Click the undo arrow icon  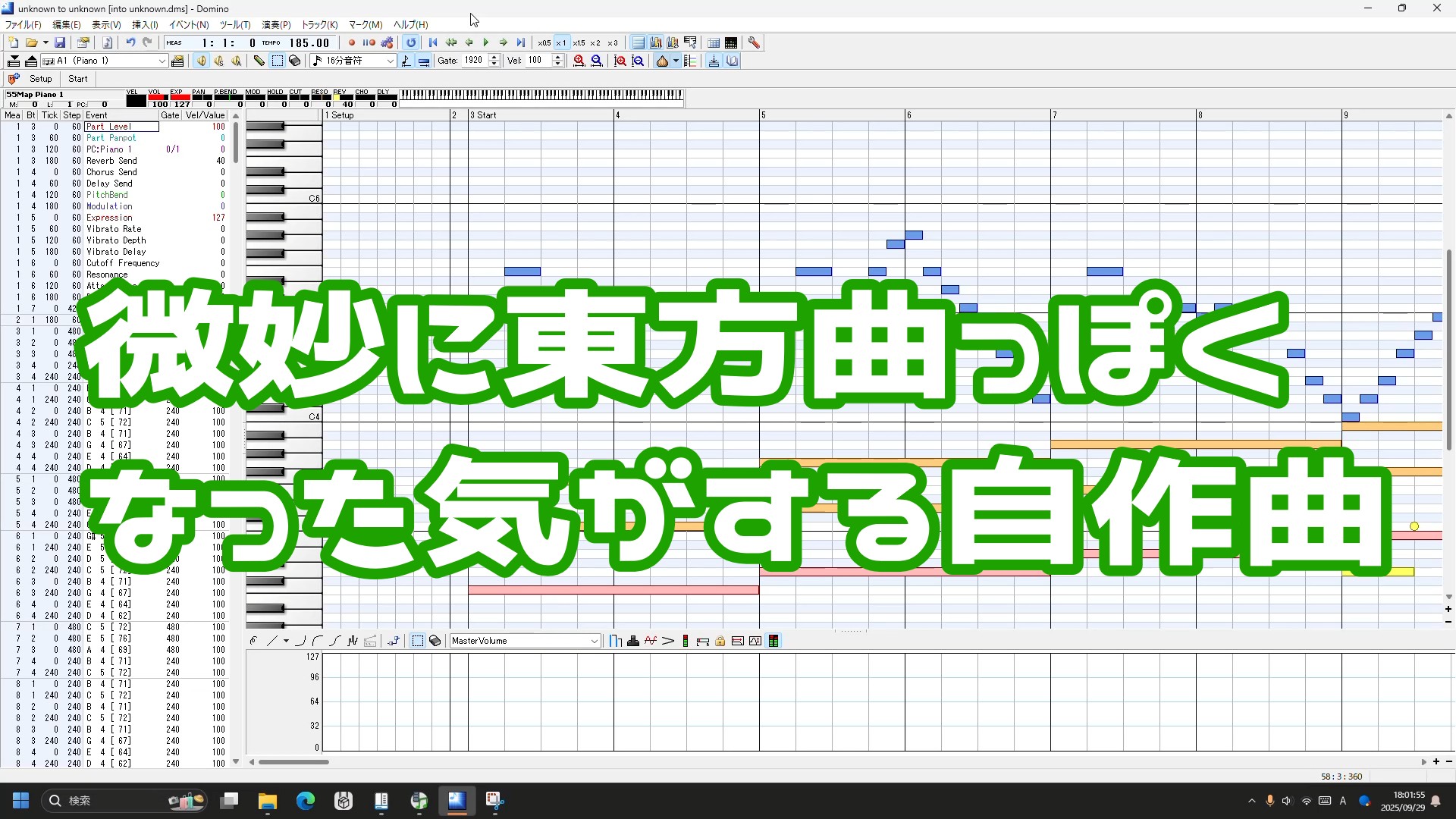pyautogui.click(x=130, y=42)
